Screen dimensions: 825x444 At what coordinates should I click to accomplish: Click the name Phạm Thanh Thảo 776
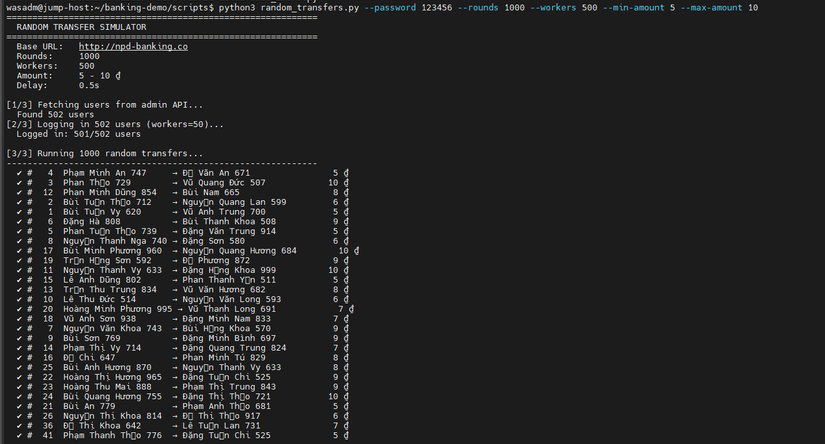tap(113, 436)
